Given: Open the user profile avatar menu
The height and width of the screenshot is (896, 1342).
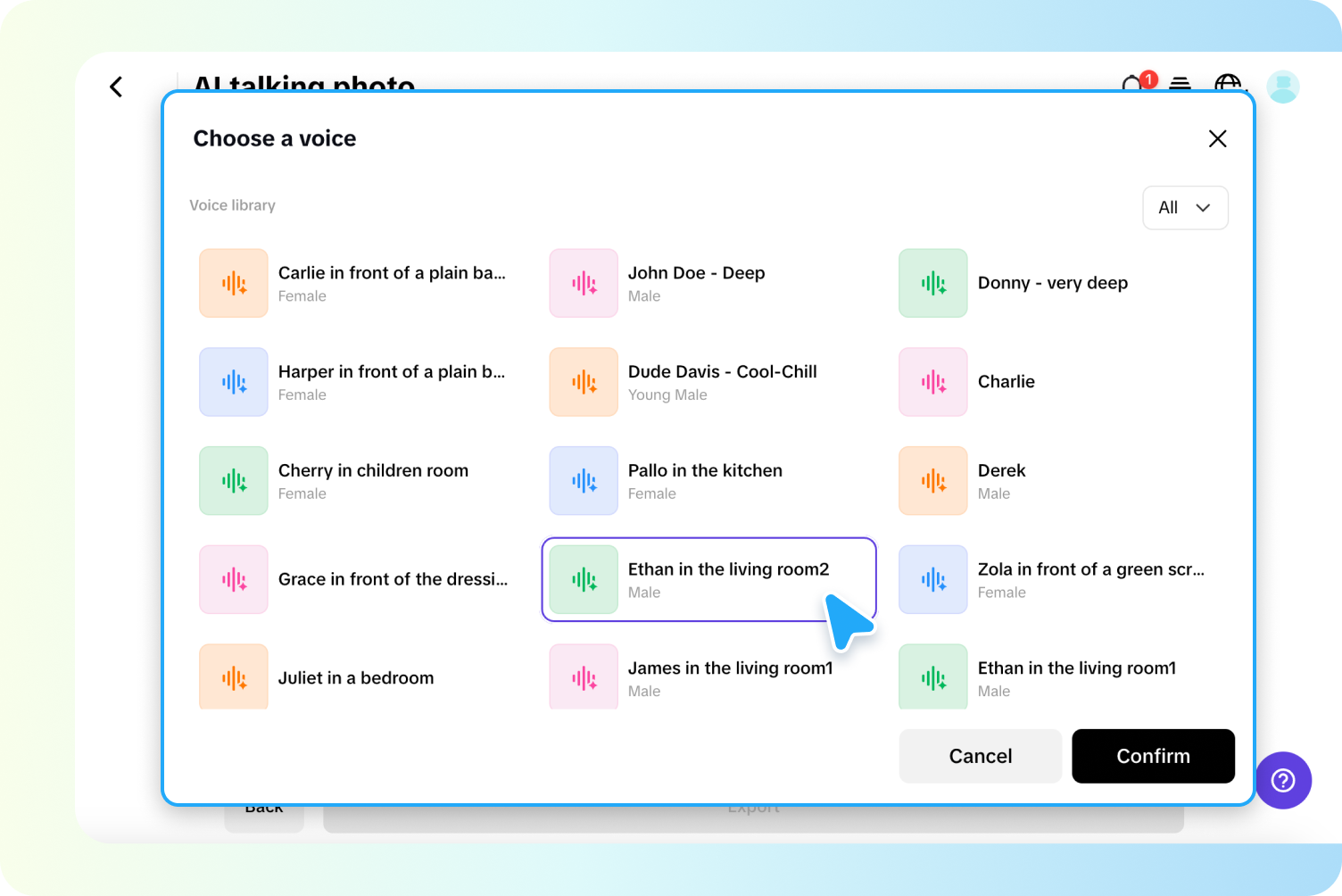Looking at the screenshot, I should pos(1283,86).
